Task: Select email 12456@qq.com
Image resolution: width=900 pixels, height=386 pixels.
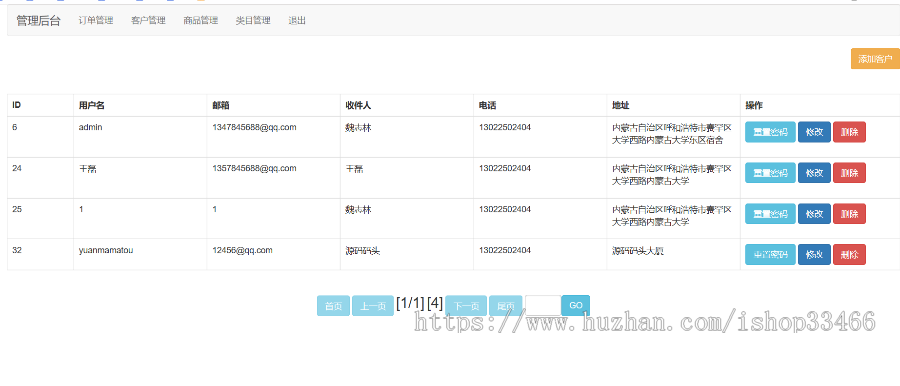Action: pyautogui.click(x=242, y=250)
